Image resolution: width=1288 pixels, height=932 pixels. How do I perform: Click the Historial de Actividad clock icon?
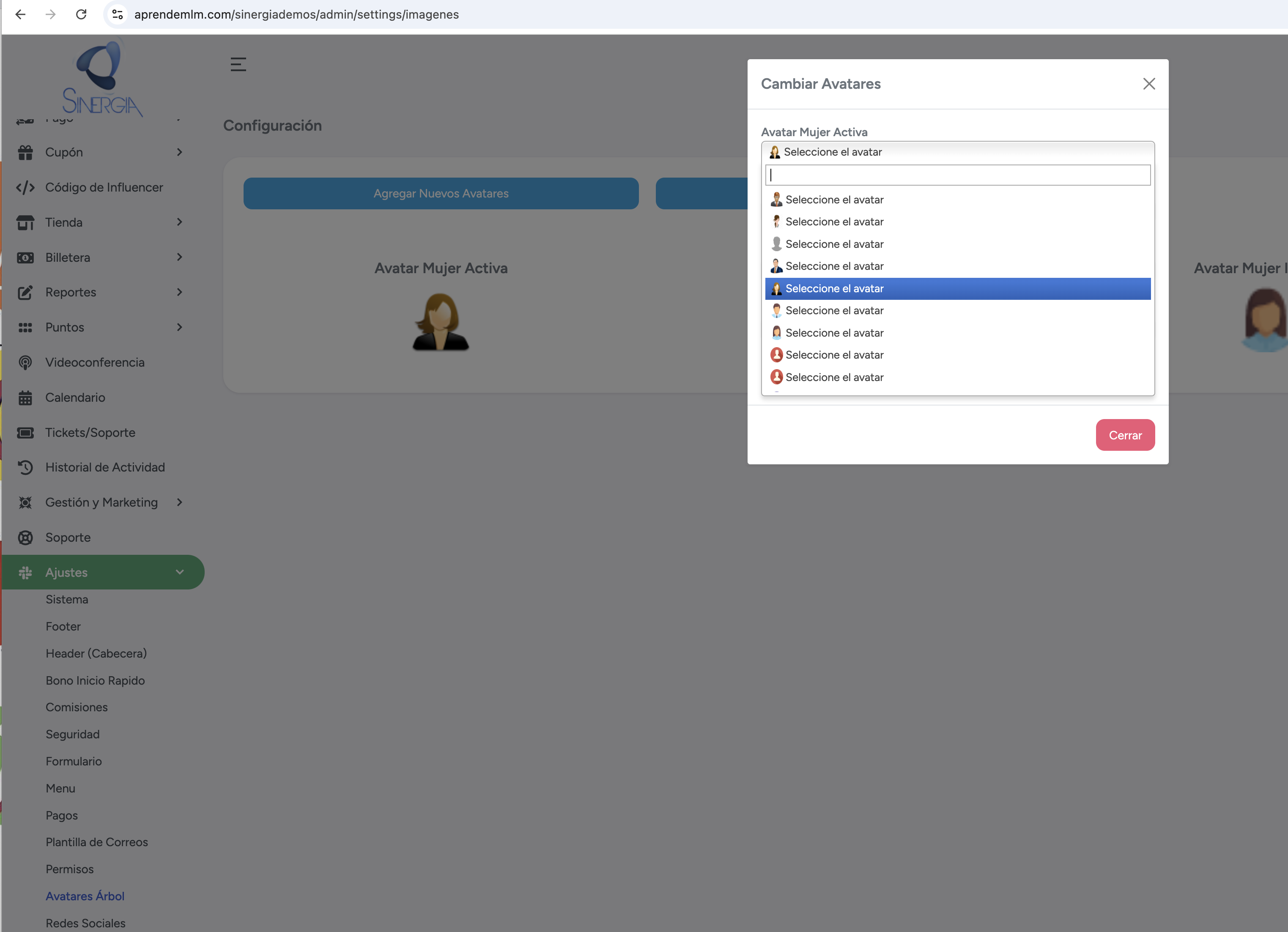click(x=25, y=467)
